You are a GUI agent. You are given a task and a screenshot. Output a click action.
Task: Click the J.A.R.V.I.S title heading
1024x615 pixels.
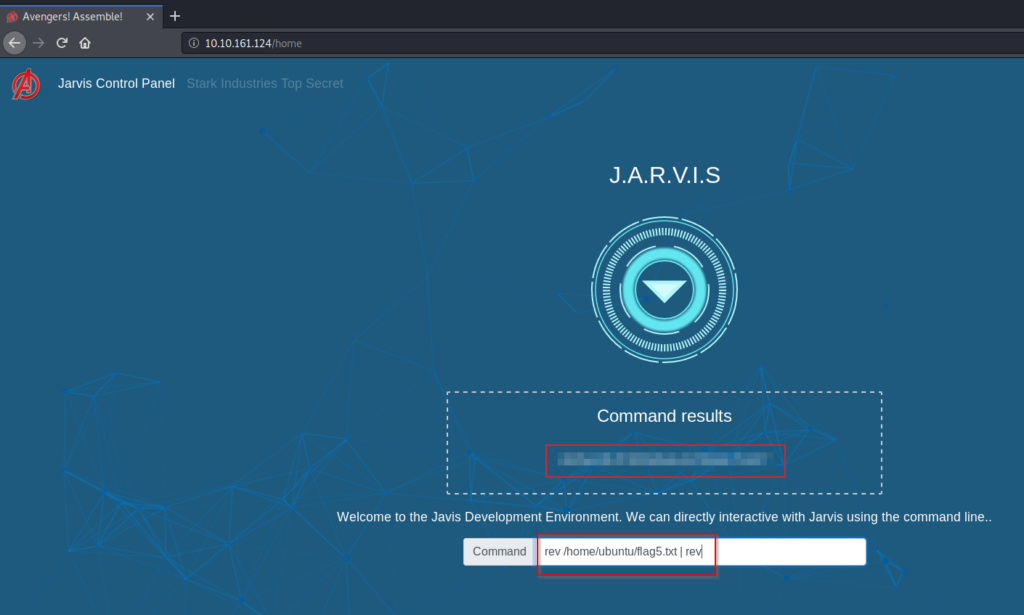coord(664,176)
